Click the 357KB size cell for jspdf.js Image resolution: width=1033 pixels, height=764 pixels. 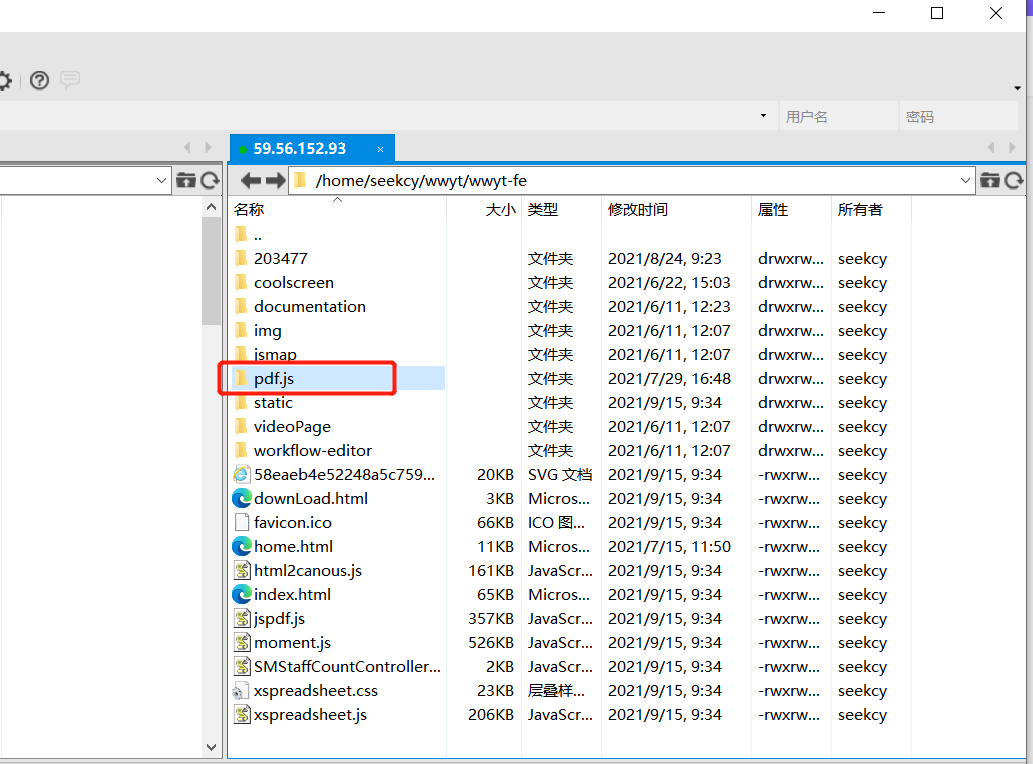491,619
